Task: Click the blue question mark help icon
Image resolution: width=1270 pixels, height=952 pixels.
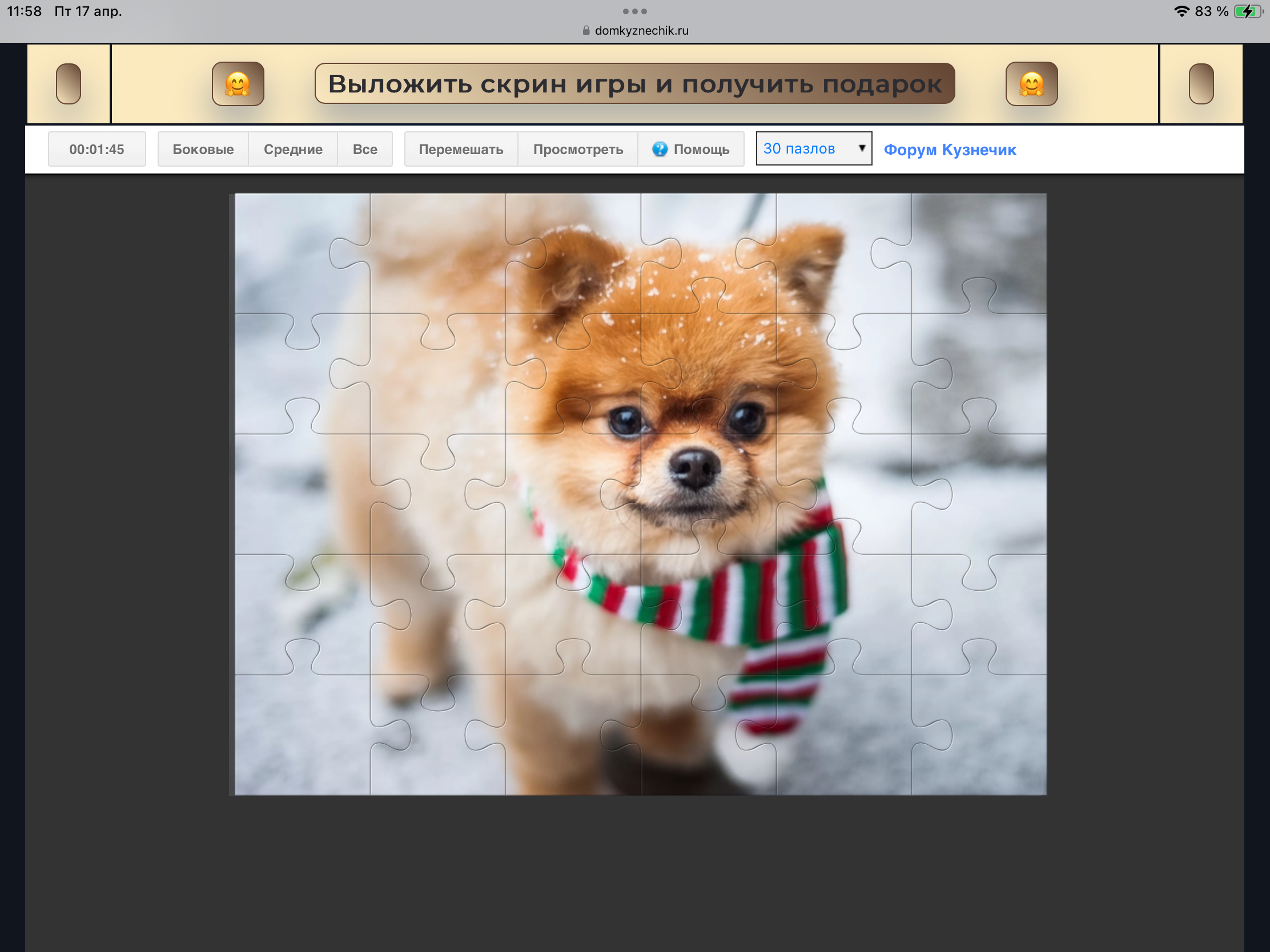Action: click(660, 149)
